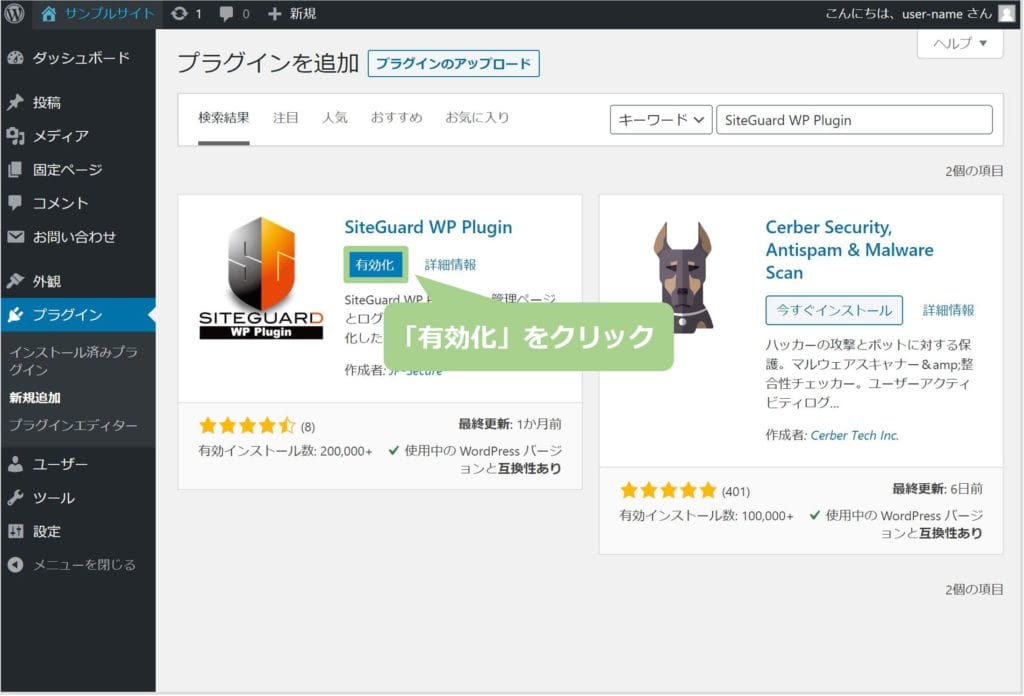Open インストール済みプラグイン submenu item
Image resolution: width=1024 pixels, height=696 pixels.
74,360
